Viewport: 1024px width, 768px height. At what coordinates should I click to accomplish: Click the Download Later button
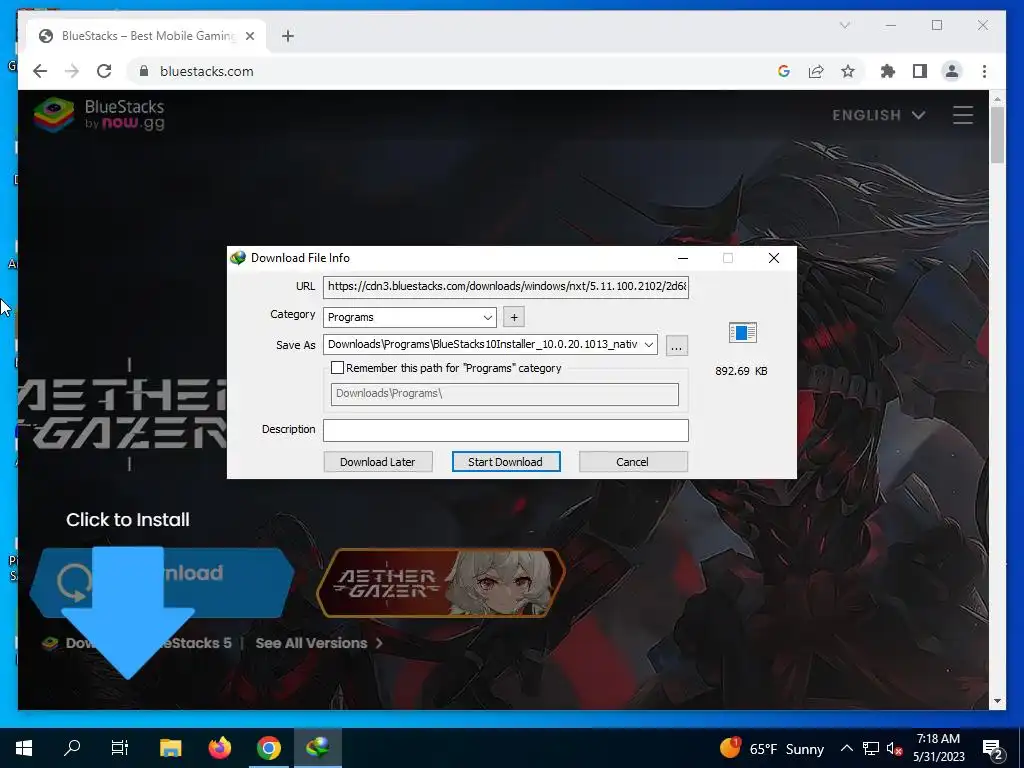click(377, 462)
